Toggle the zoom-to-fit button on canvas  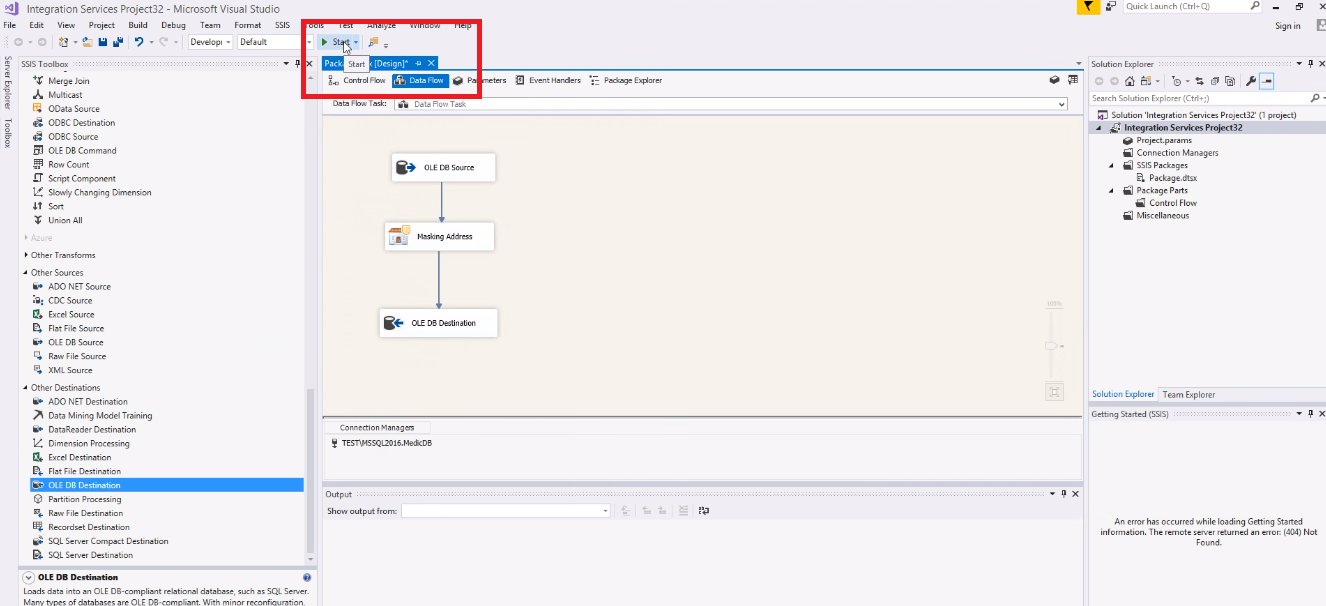(1054, 392)
